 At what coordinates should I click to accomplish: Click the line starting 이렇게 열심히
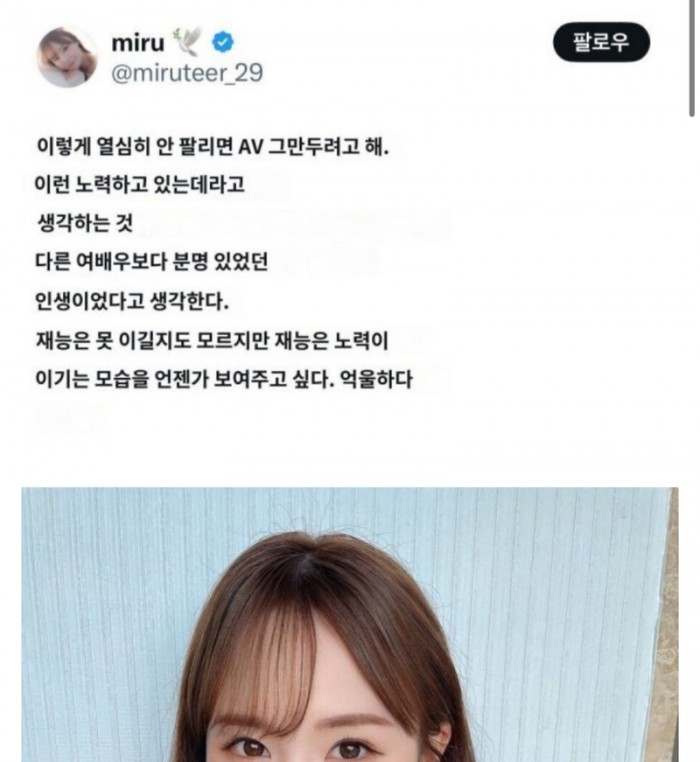[213, 146]
